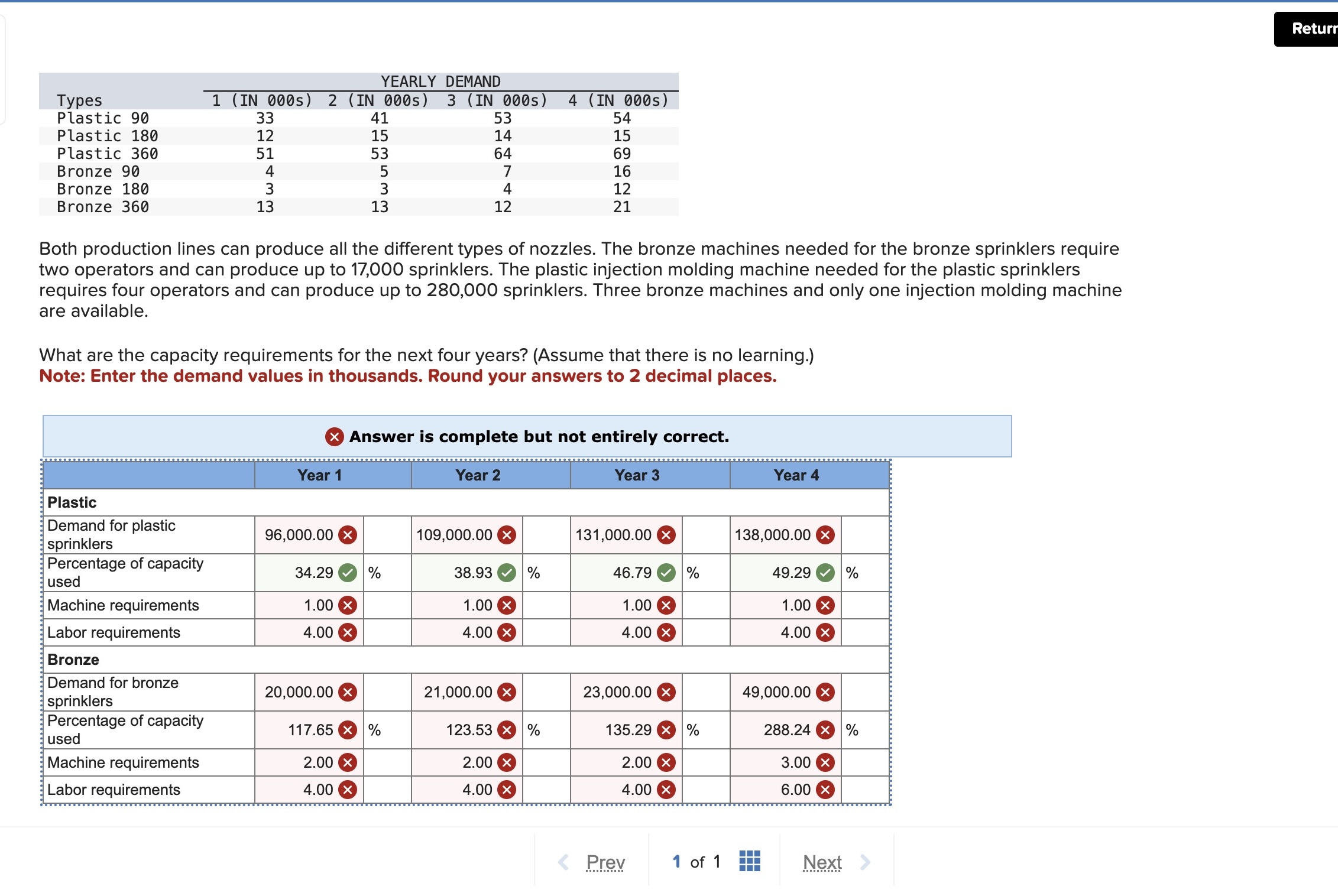
Task: Click the chevron arrow left of Prev
Action: pos(562,862)
